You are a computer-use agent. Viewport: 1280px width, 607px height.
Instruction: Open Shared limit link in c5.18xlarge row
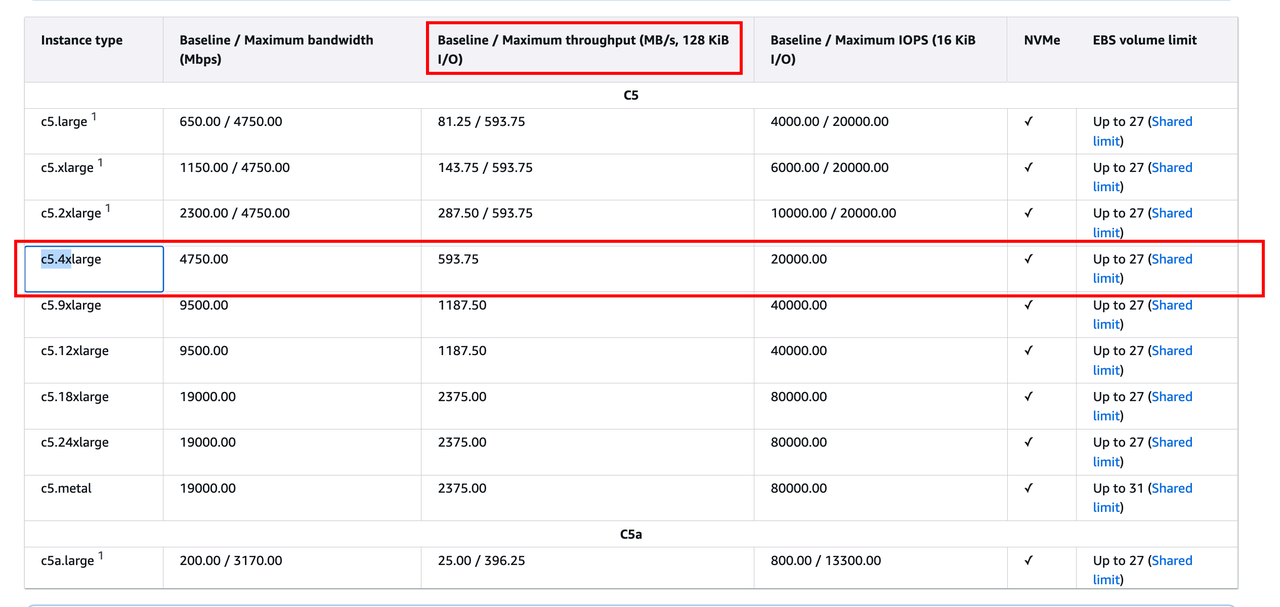1171,397
